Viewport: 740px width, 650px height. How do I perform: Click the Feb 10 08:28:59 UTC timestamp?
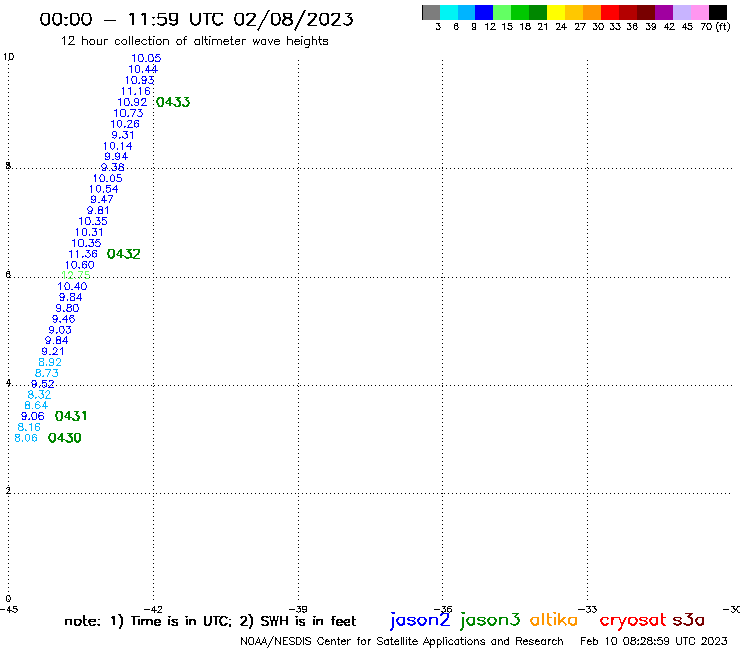(654, 641)
